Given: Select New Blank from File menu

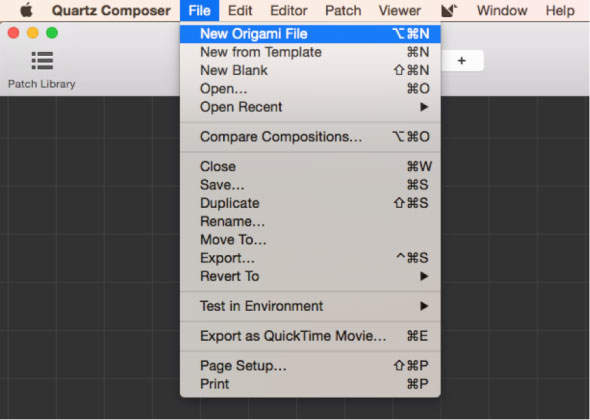Looking at the screenshot, I should pos(310,70).
